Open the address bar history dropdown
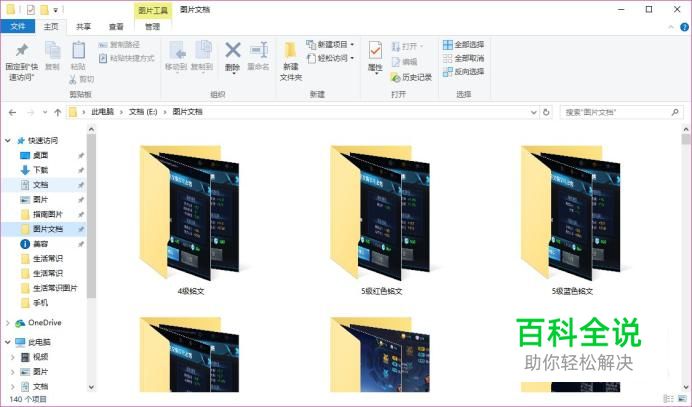The height and width of the screenshot is (407, 692). pos(534,113)
